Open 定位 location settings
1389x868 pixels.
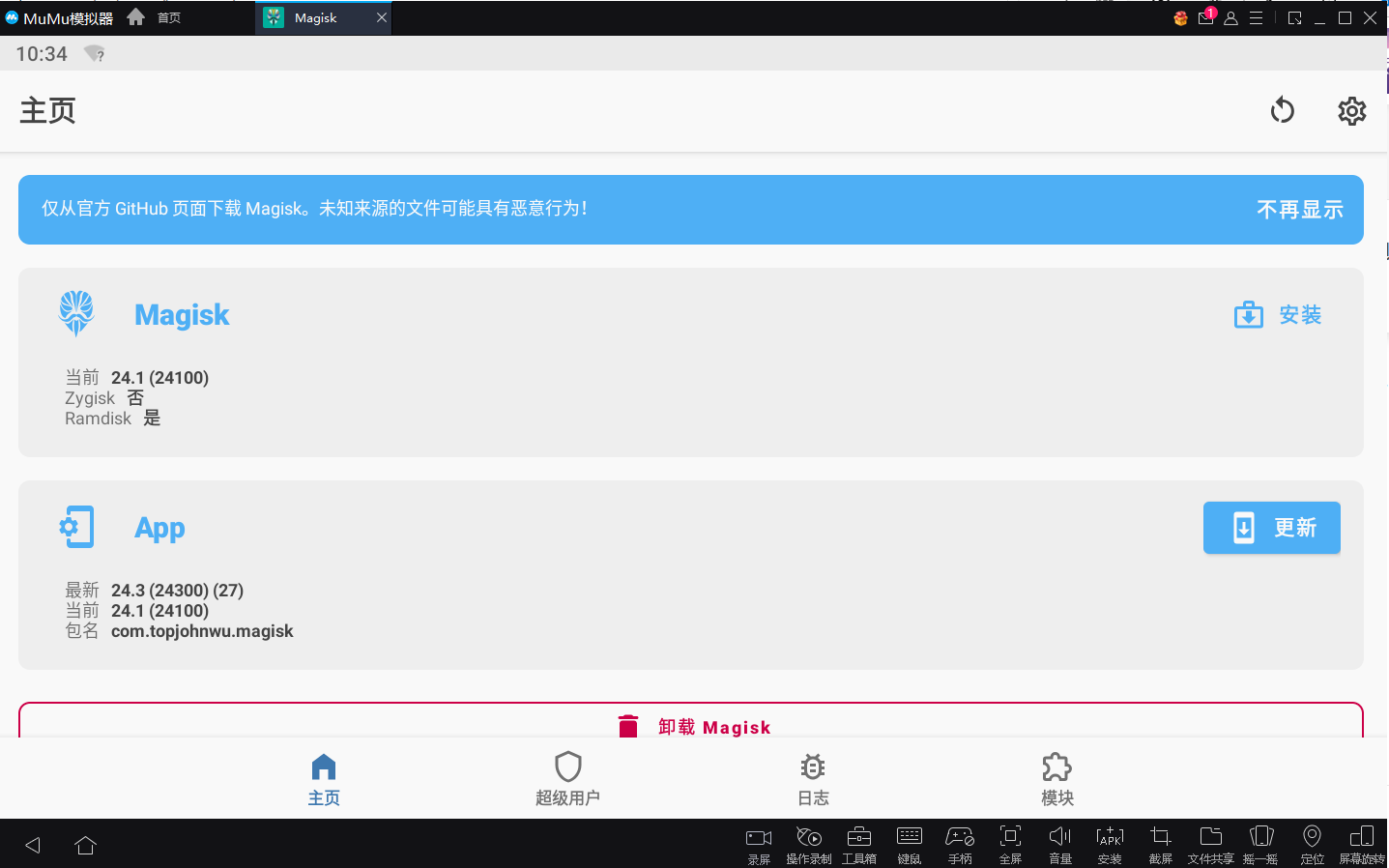point(1312,845)
